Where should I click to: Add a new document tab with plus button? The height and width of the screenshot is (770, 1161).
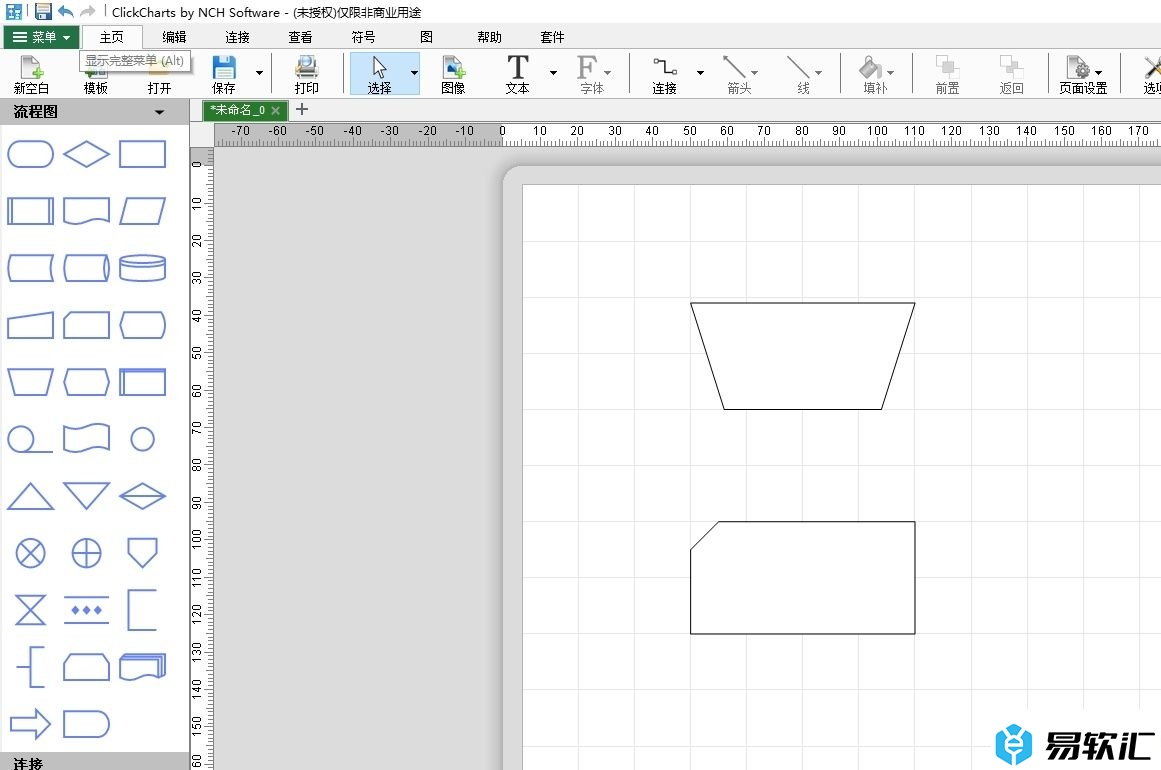click(301, 110)
